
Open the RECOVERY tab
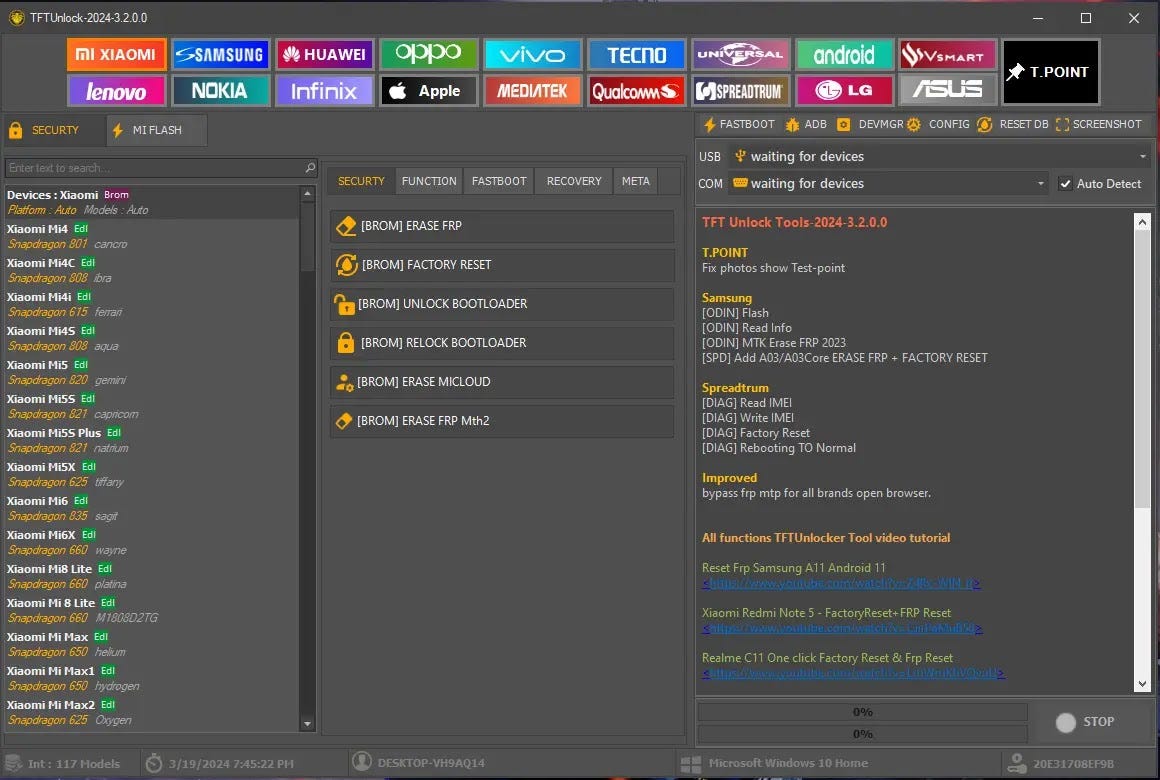pyautogui.click(x=574, y=181)
